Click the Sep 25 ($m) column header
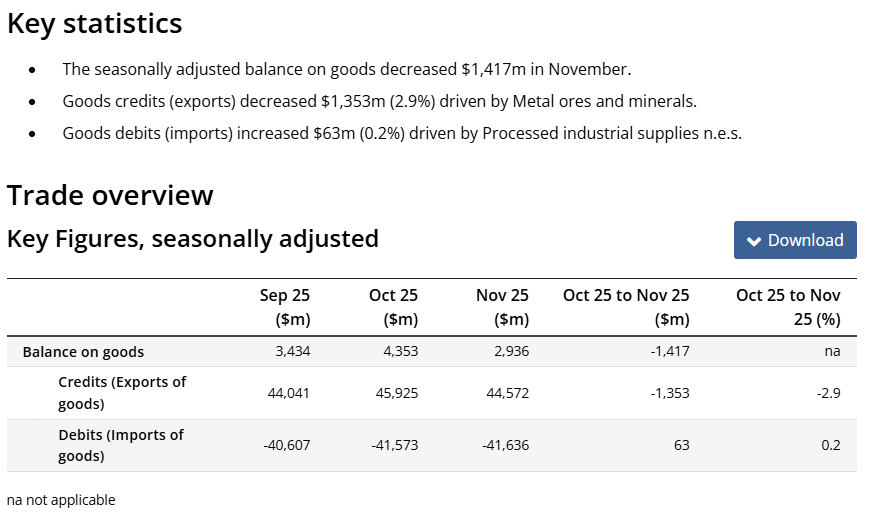This screenshot has height=519, width=870. [285, 307]
